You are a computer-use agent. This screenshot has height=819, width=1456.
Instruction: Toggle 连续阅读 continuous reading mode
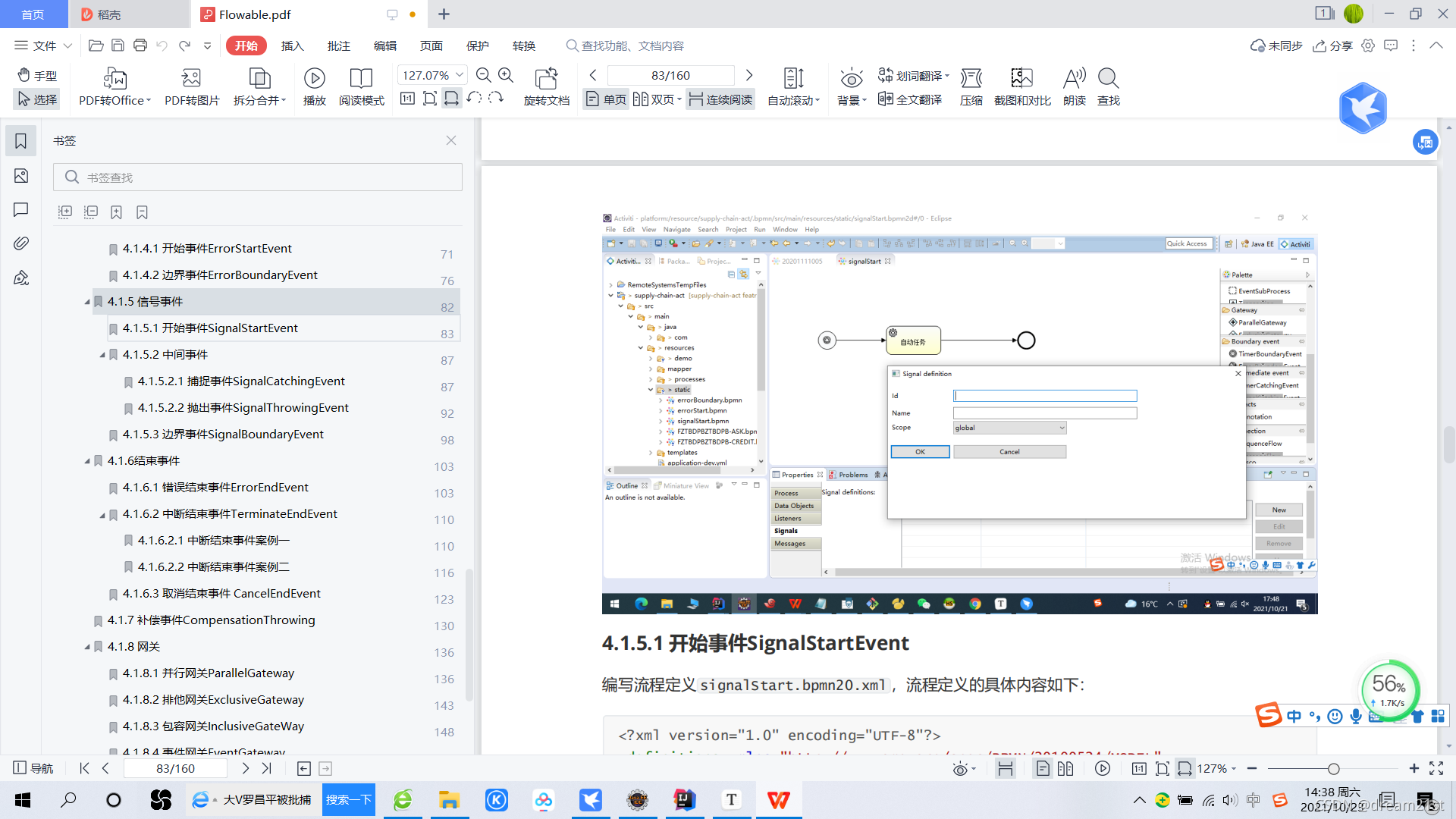(720, 99)
